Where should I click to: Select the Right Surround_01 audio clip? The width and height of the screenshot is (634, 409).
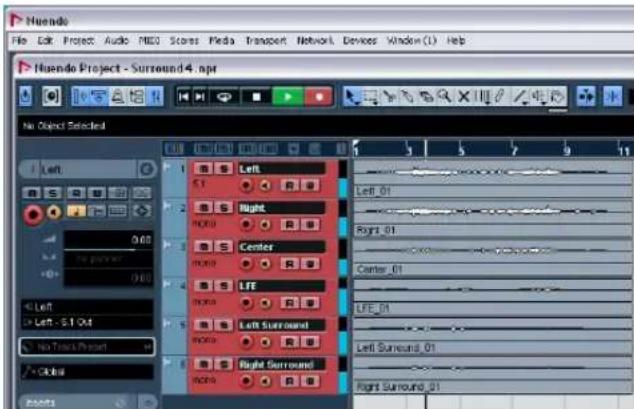(x=493, y=373)
